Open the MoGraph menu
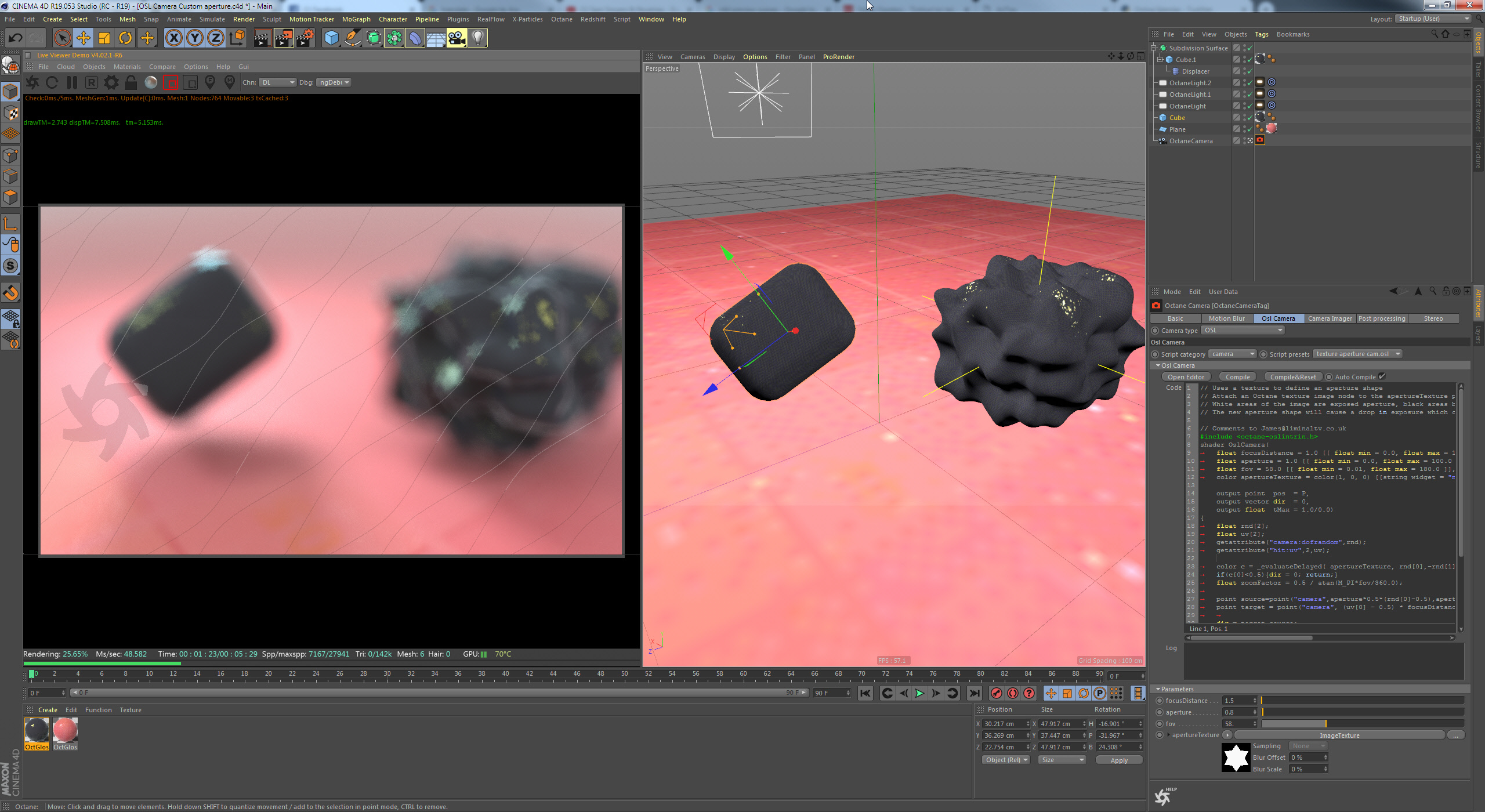This screenshot has width=1485, height=812. [x=356, y=19]
